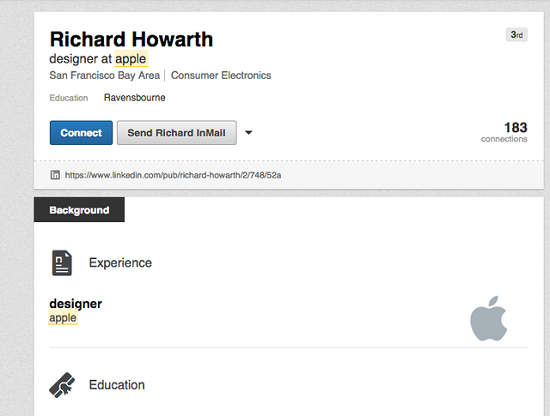Viewport: 550px width, 416px height.
Task: Open the 183 connections count
Action: pos(504,132)
